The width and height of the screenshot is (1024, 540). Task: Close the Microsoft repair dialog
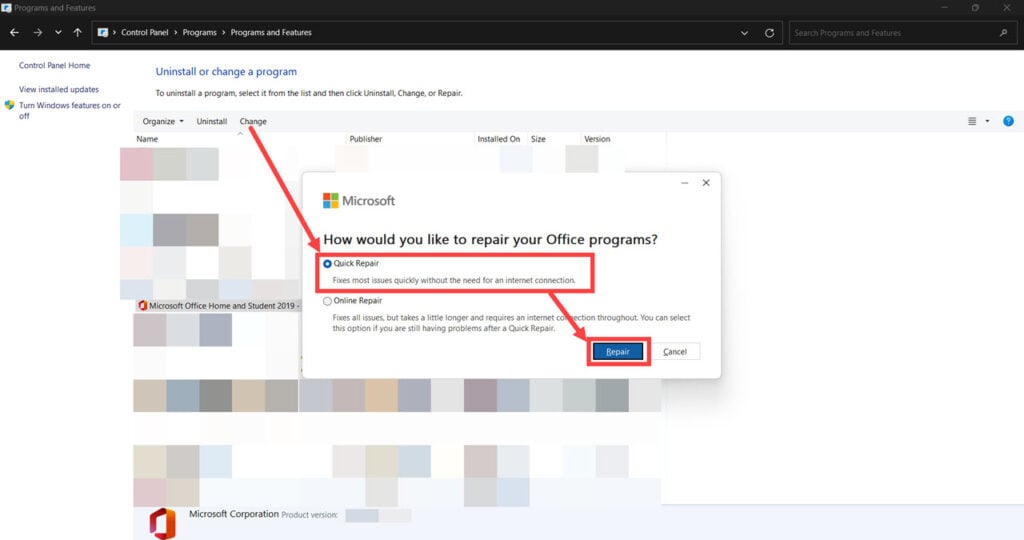pyautogui.click(x=706, y=183)
